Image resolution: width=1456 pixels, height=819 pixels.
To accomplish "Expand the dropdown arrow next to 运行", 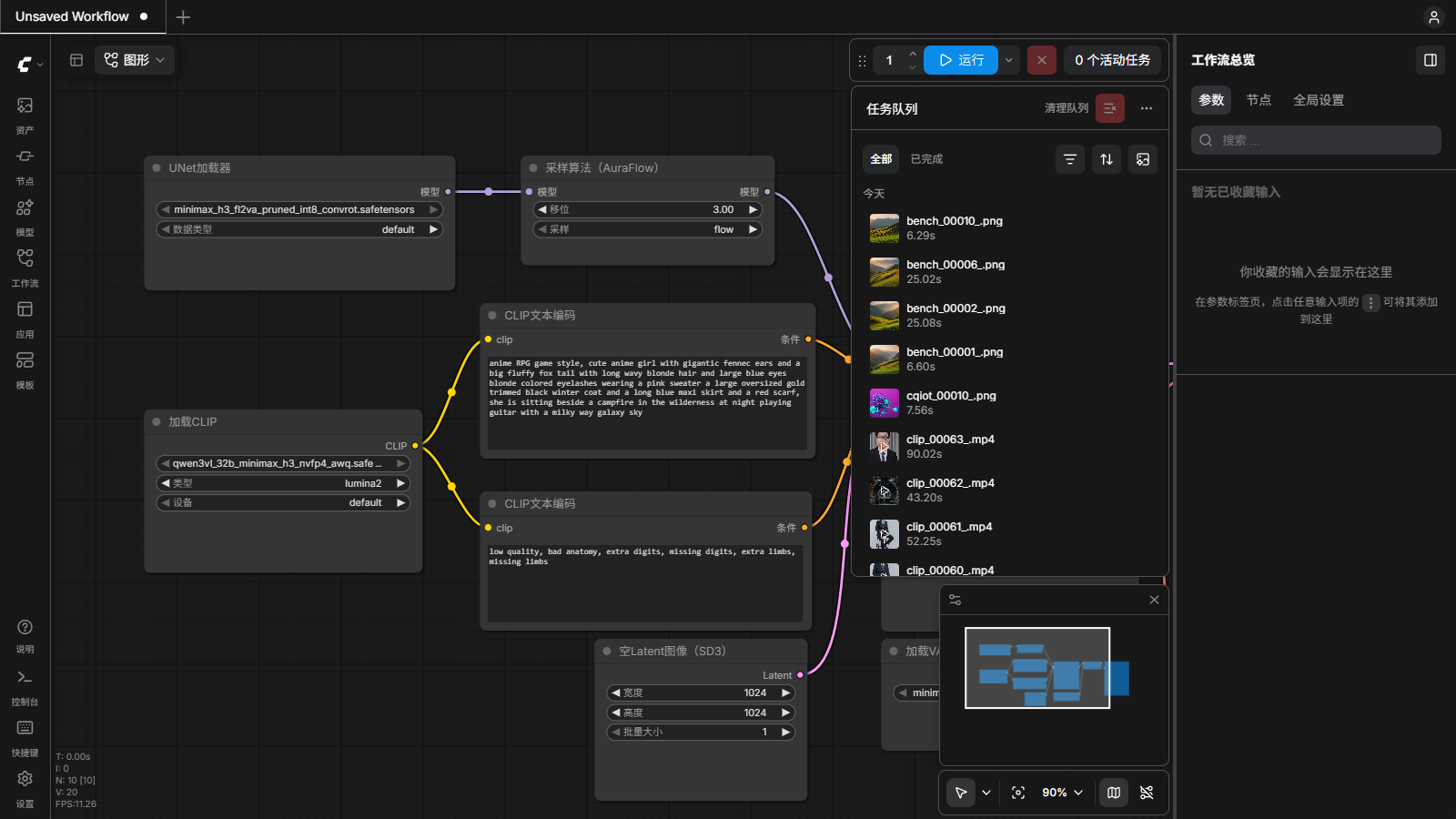I will (1009, 60).
